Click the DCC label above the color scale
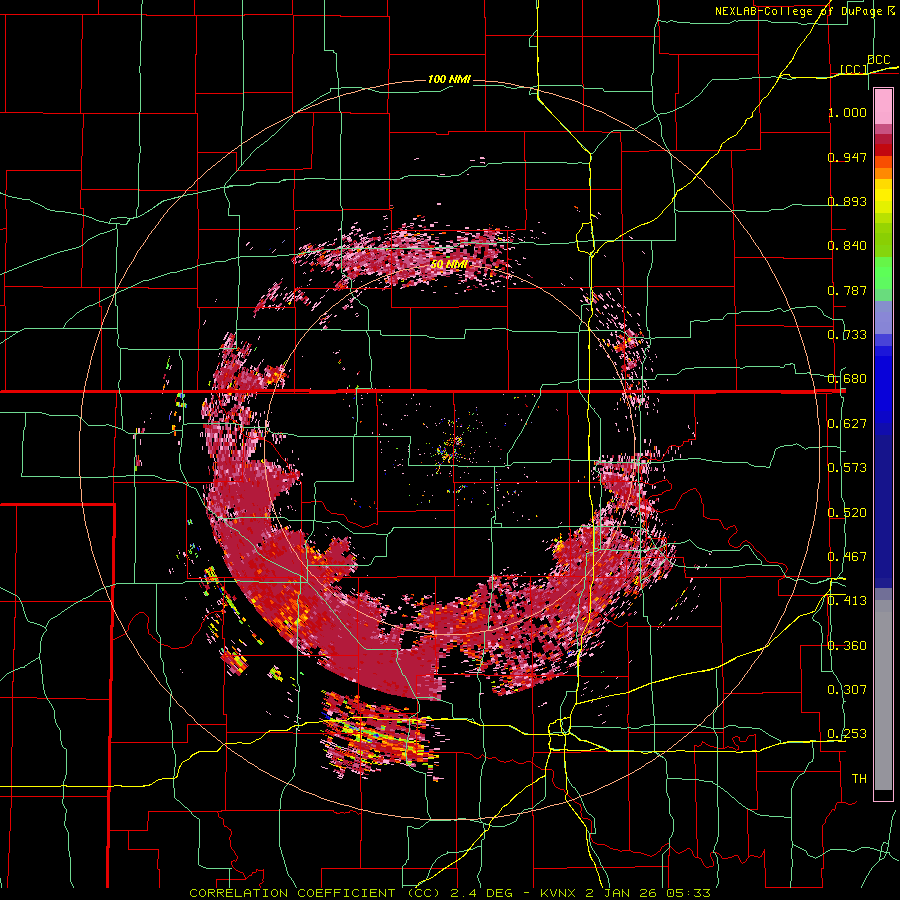Viewport: 900px width, 900px height. click(x=878, y=60)
